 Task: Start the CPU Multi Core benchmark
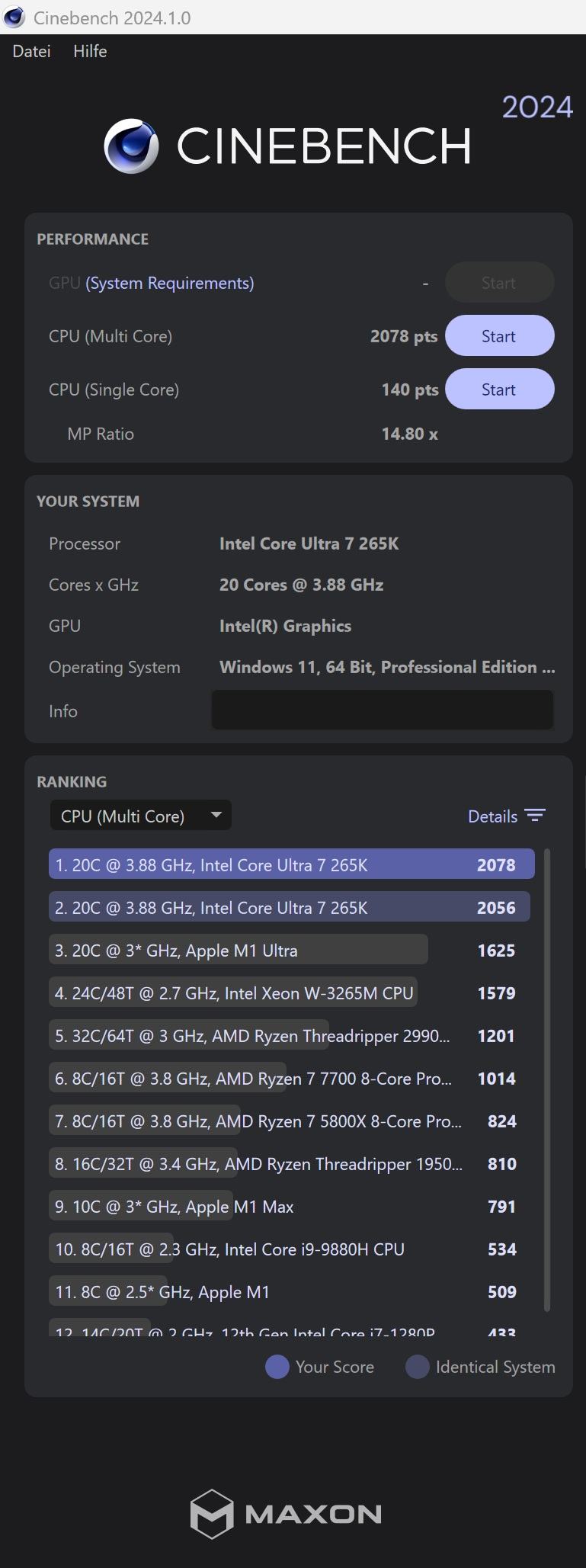(x=498, y=336)
